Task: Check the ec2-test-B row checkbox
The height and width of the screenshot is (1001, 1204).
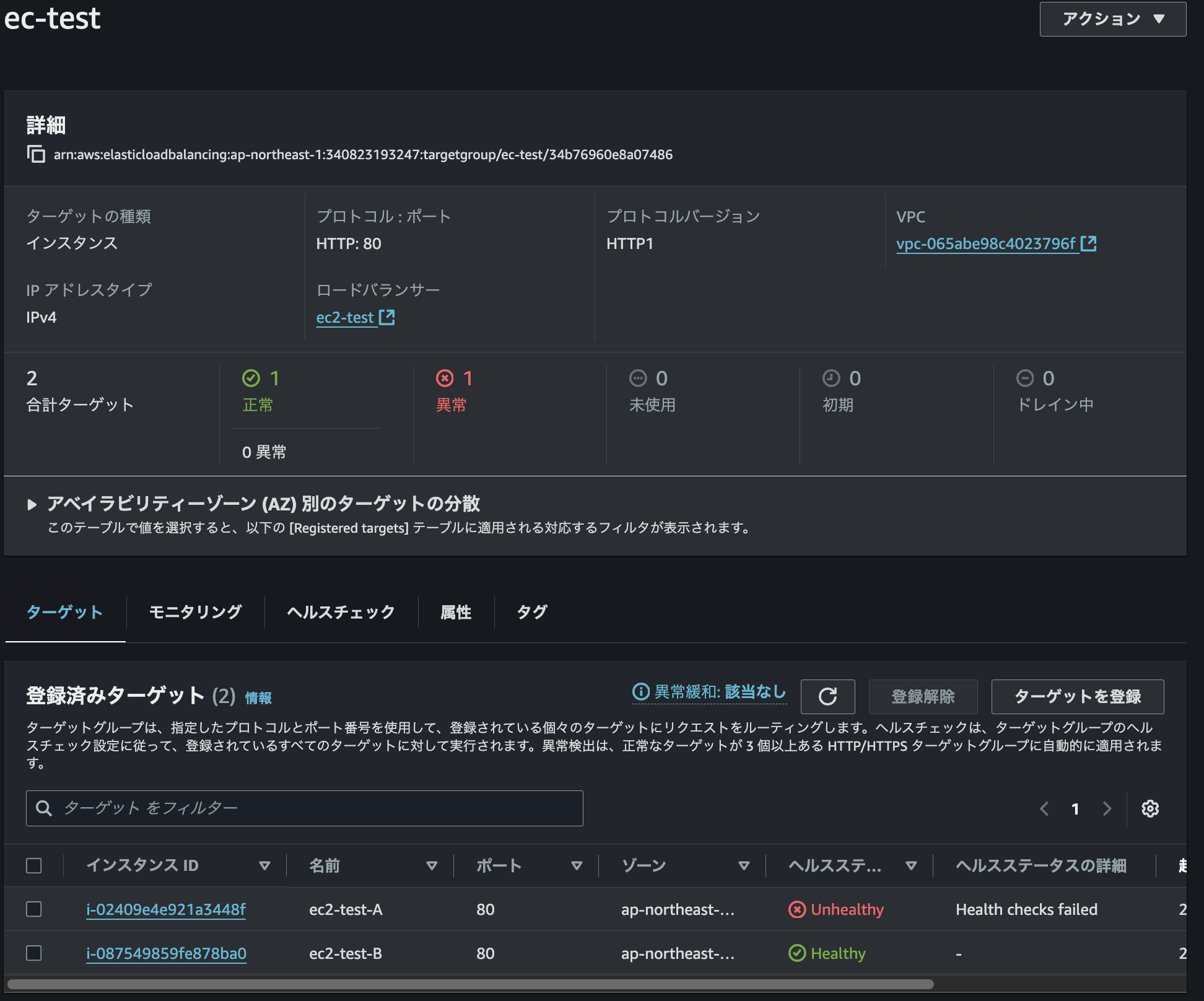Action: [x=34, y=954]
